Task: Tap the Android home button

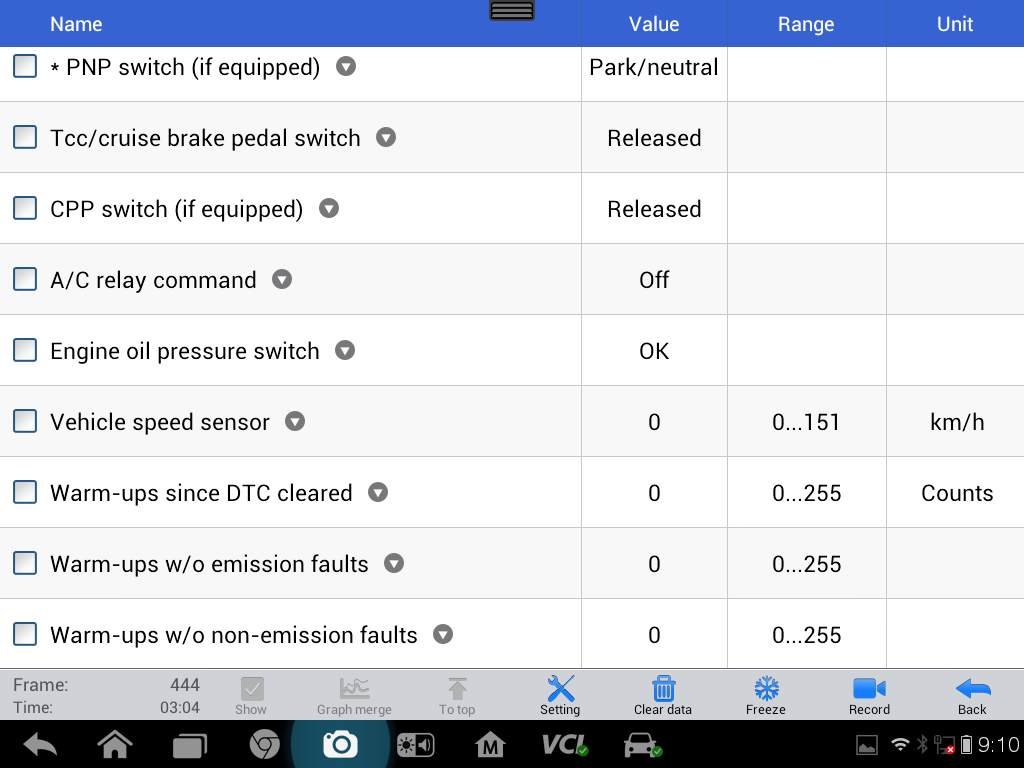Action: coord(115,744)
